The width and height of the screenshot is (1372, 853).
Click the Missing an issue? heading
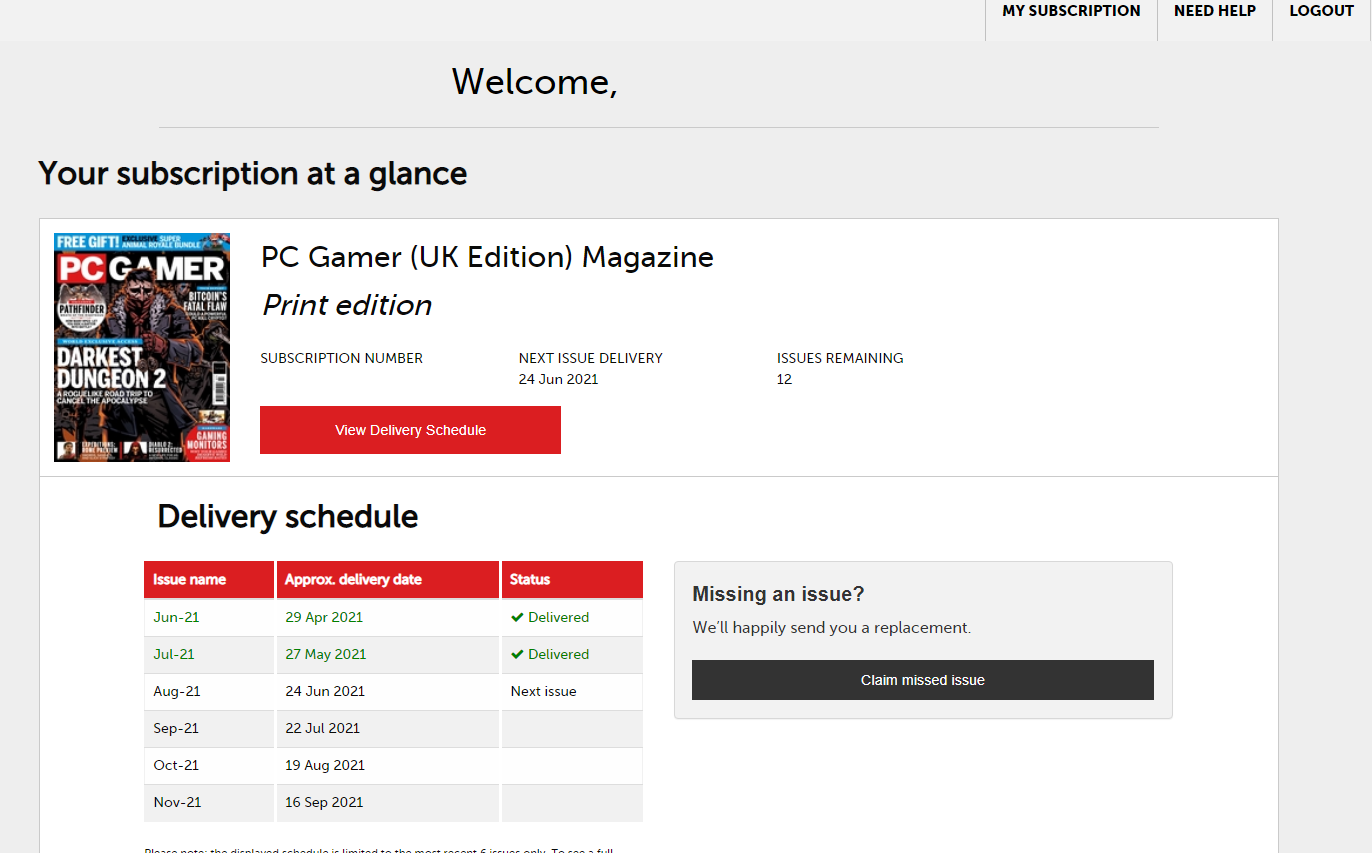(778, 594)
